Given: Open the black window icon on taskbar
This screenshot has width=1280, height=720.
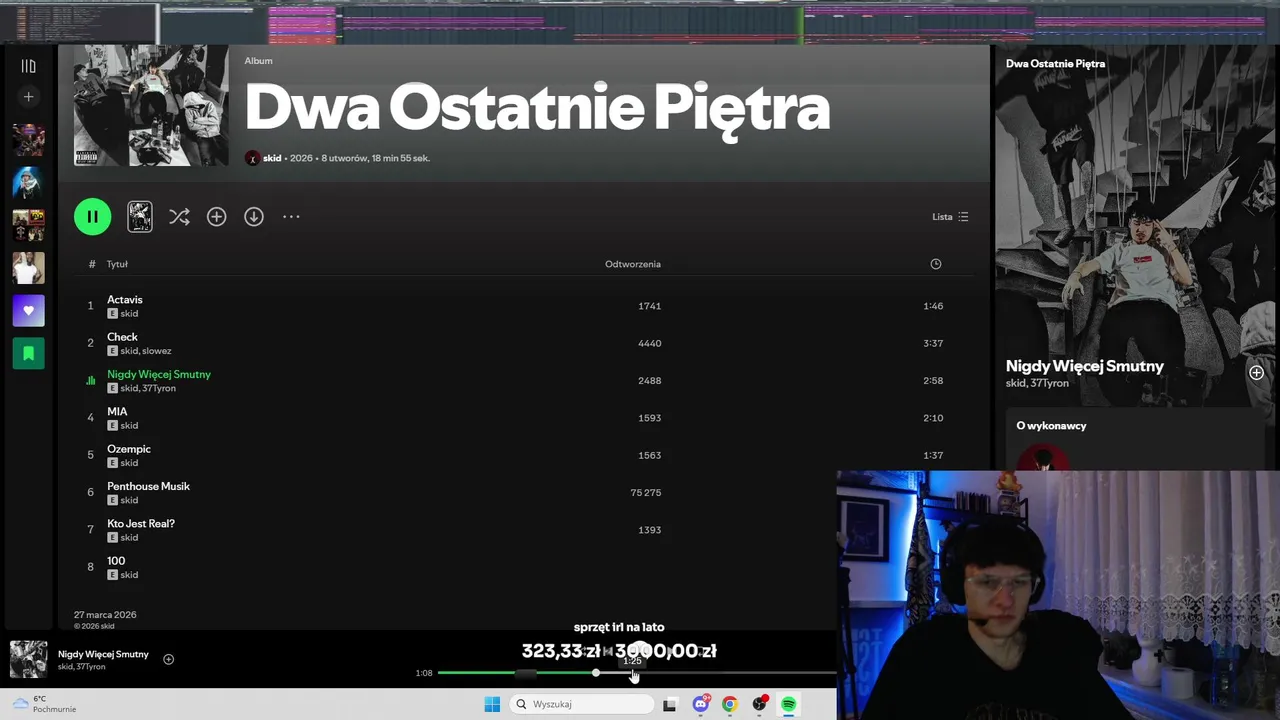Looking at the screenshot, I should (670, 704).
